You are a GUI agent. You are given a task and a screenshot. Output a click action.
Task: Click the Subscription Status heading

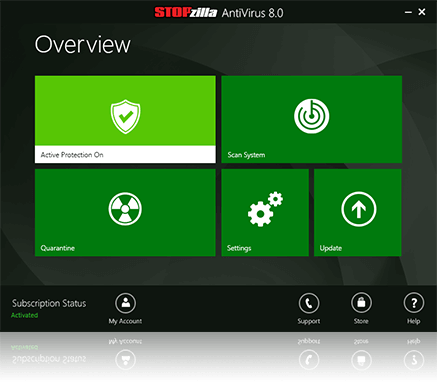coord(49,303)
